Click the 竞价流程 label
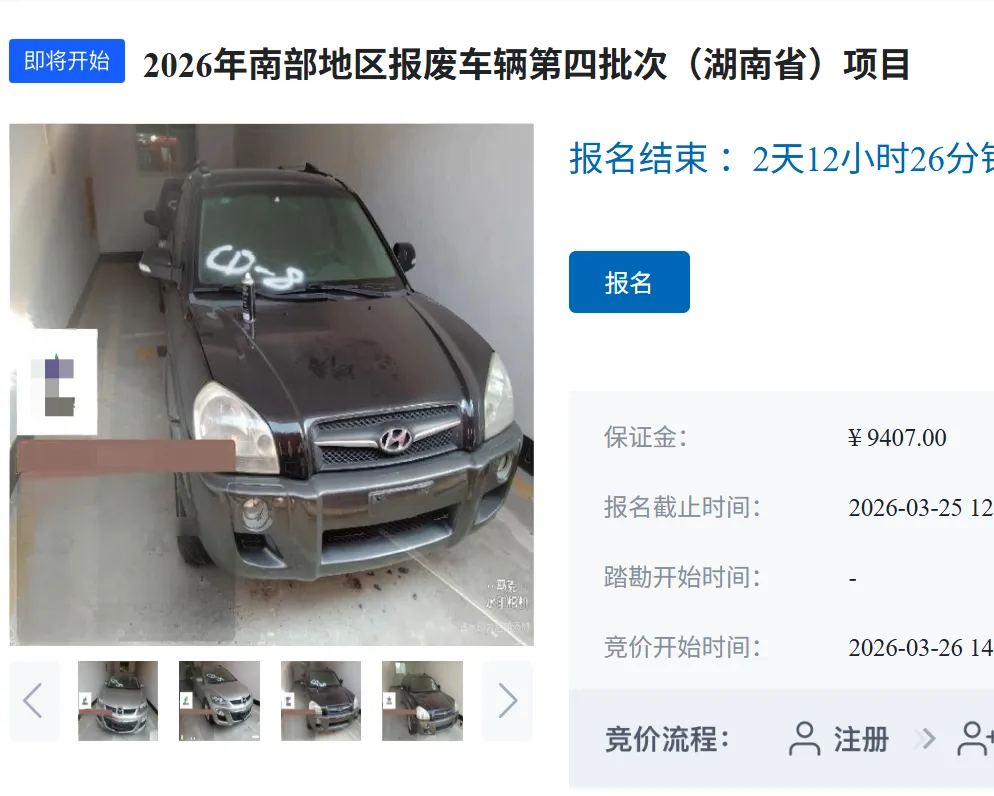This screenshot has width=994, height=796. pos(668,740)
